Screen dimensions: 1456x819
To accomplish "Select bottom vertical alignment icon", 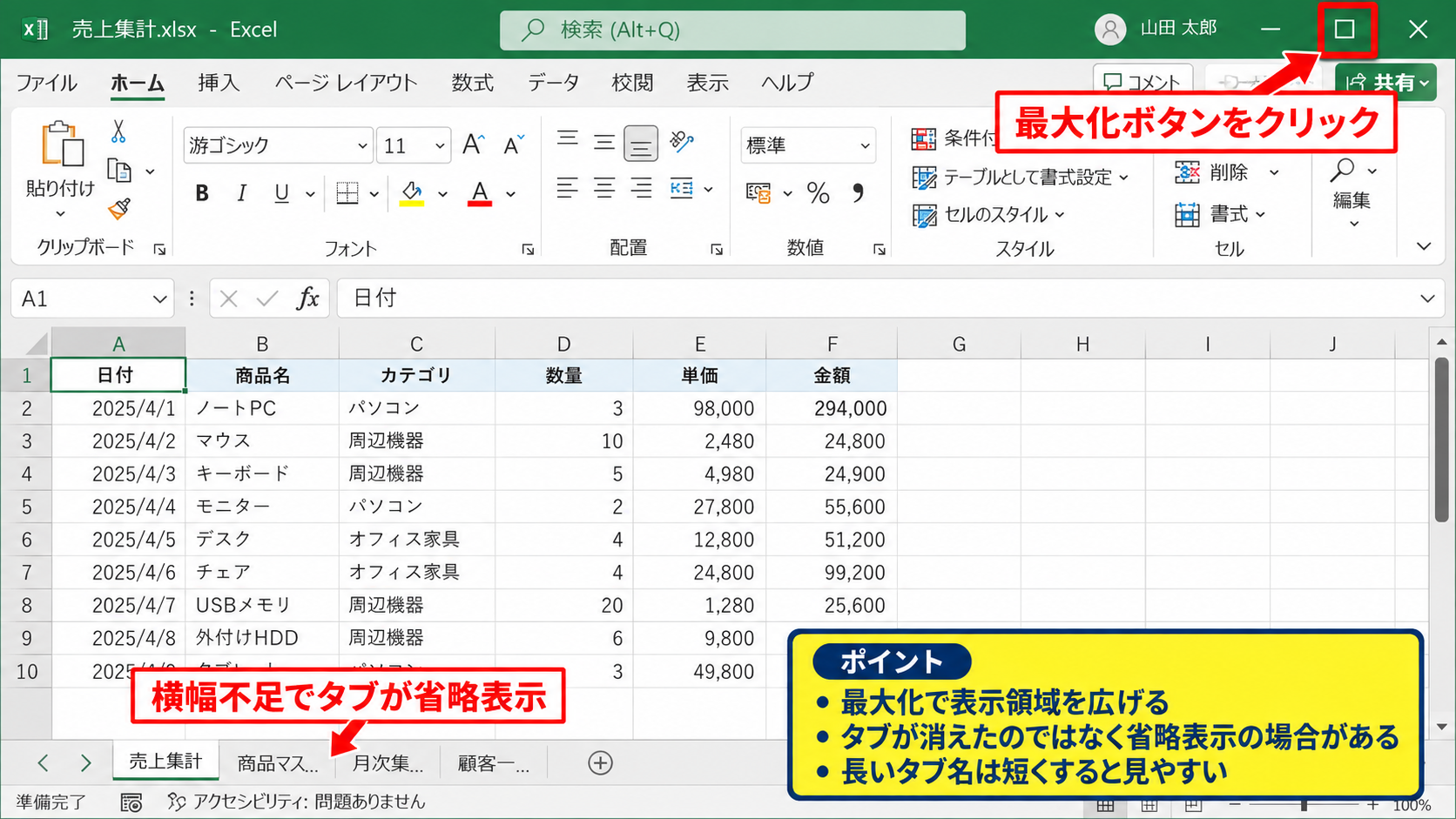I will tap(641, 144).
